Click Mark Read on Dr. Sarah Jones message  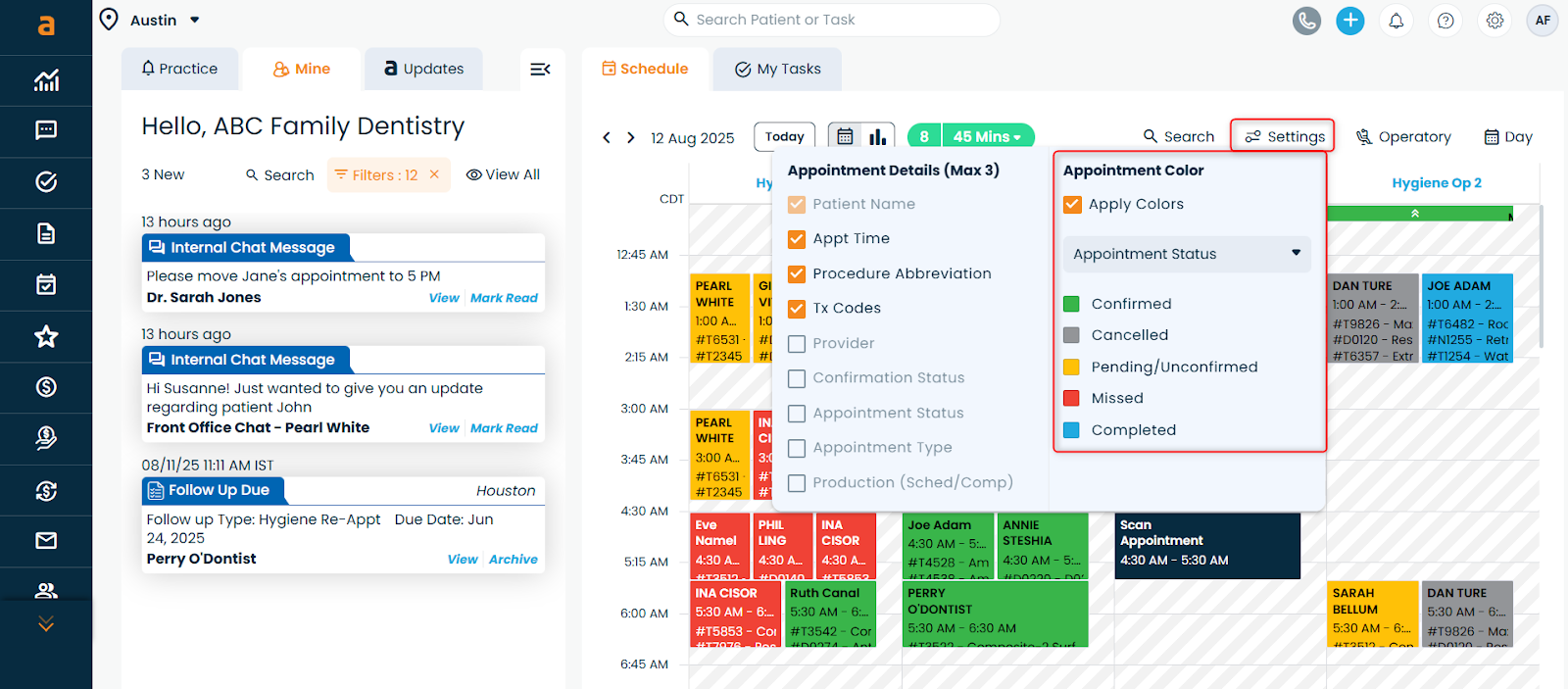coord(504,298)
